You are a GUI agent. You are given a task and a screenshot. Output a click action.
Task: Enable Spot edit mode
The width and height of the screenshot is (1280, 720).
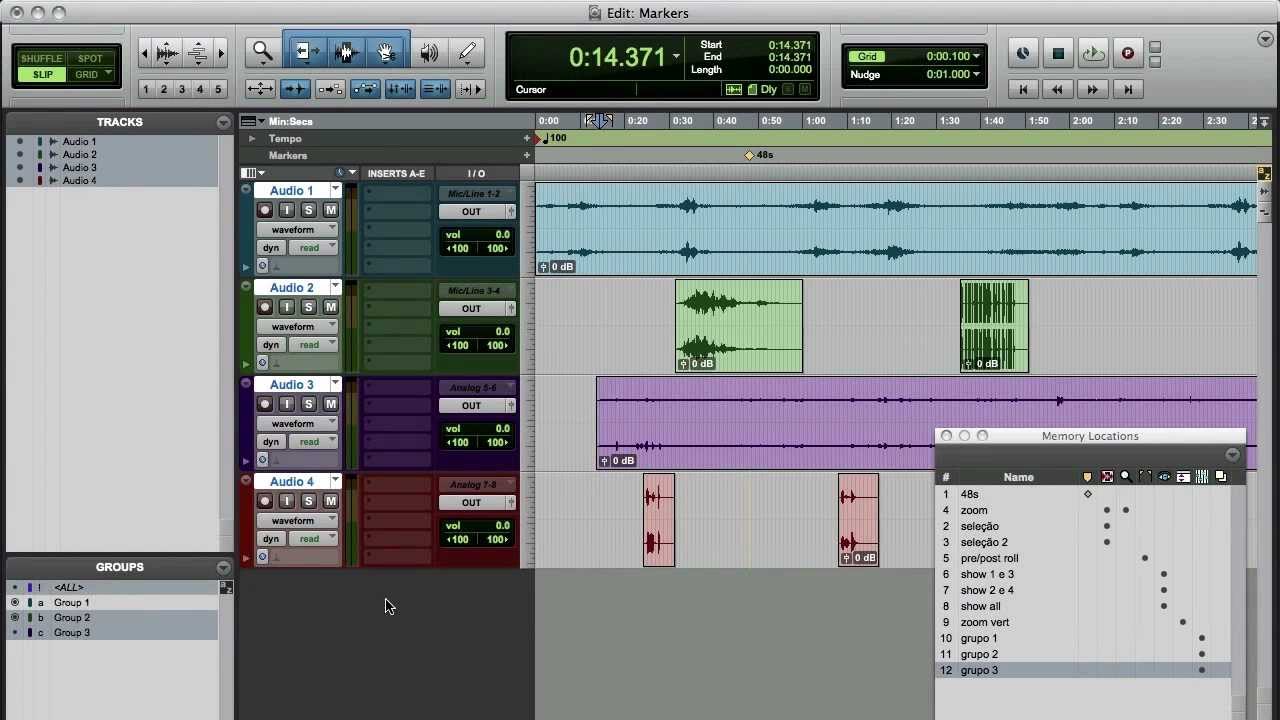90,59
